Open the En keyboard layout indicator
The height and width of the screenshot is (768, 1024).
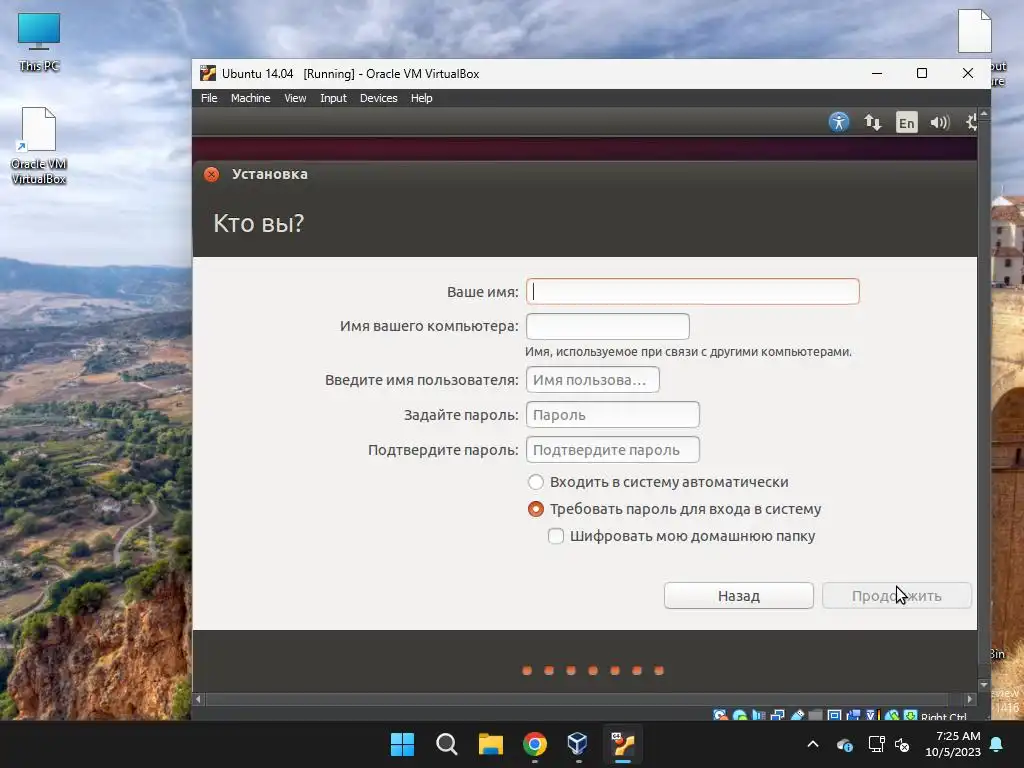(x=906, y=122)
